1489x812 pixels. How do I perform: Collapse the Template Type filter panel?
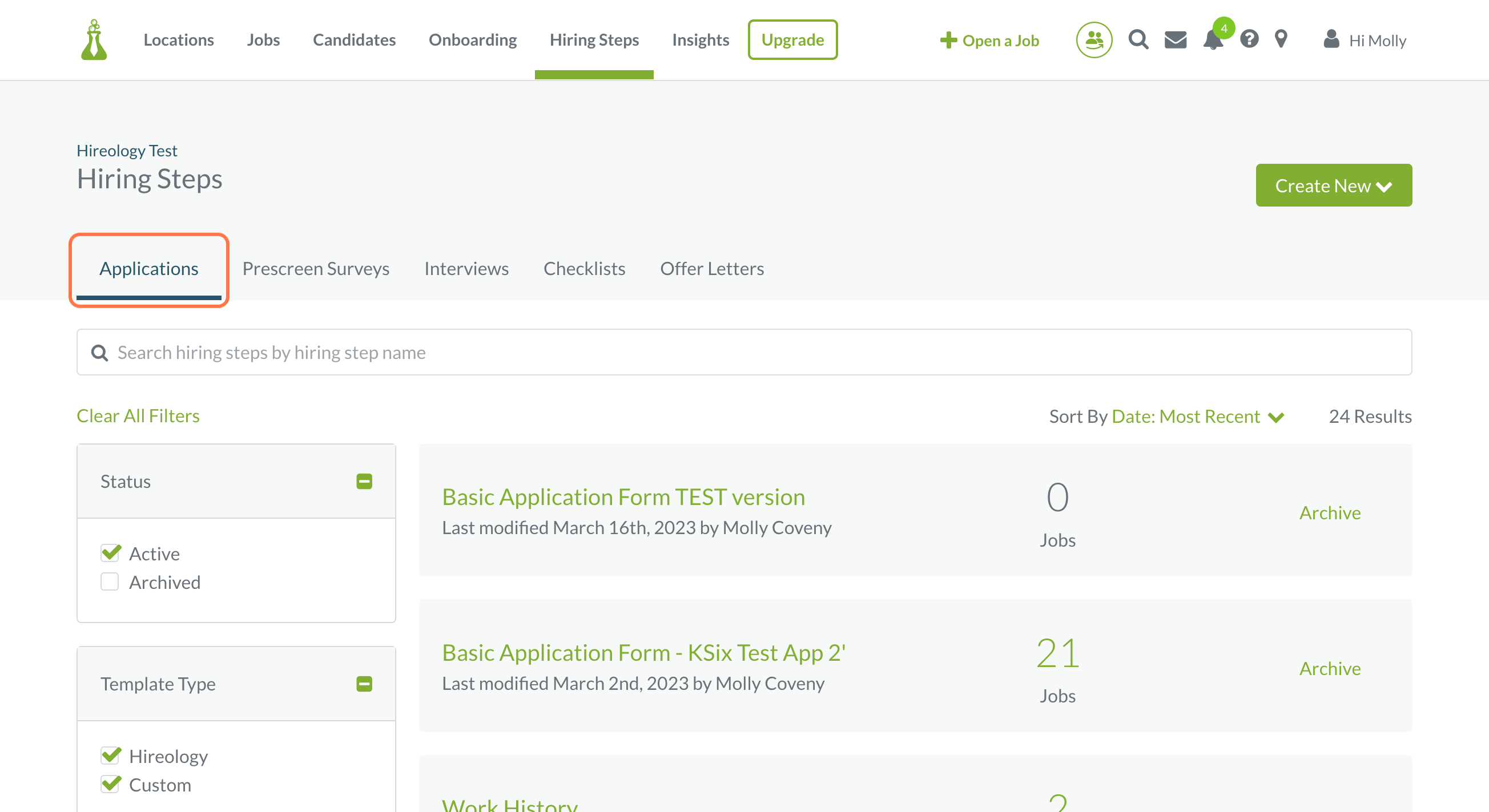364,684
